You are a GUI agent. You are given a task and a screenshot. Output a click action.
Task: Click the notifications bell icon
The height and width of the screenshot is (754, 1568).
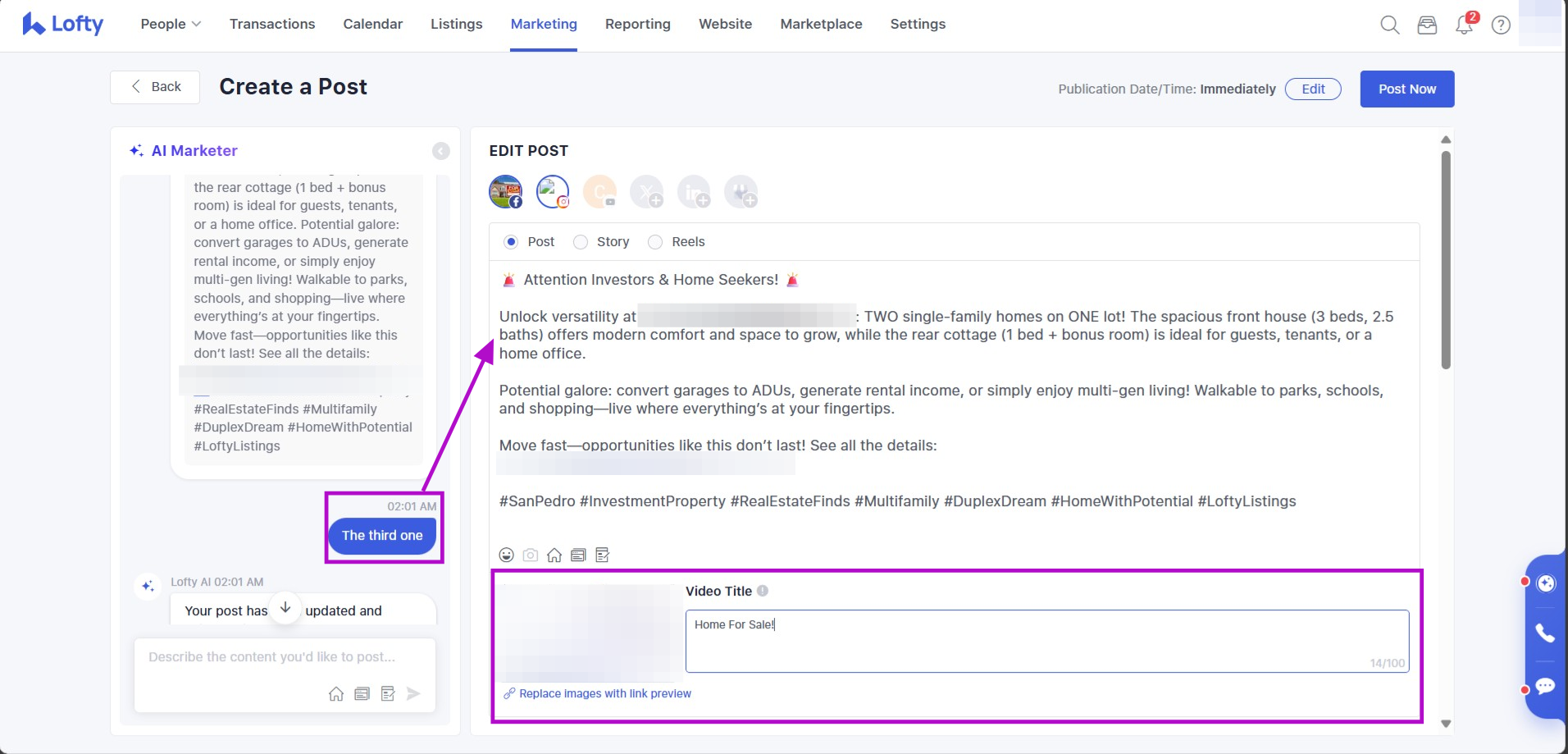coord(1464,25)
